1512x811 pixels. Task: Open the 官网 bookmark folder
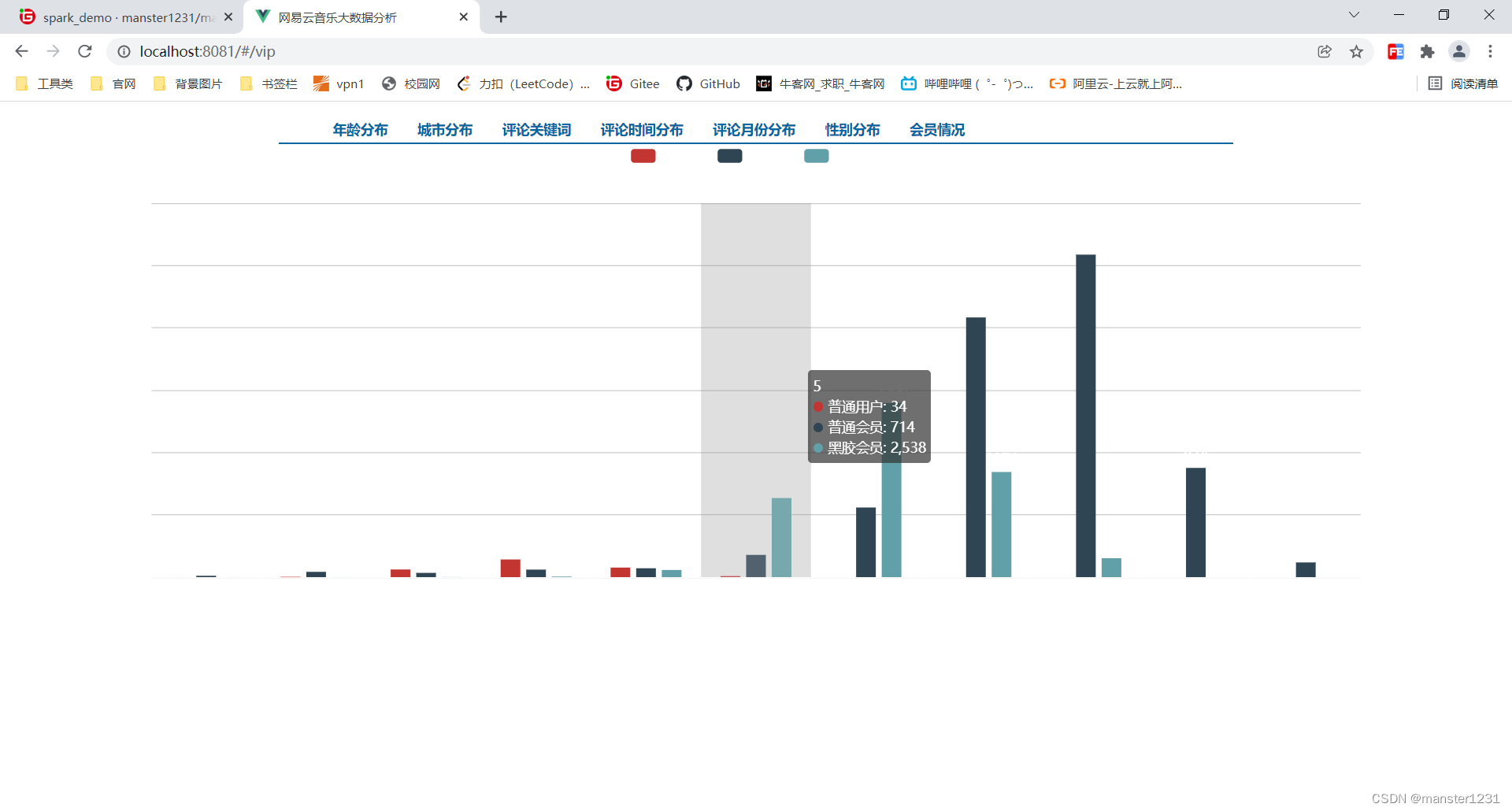113,83
